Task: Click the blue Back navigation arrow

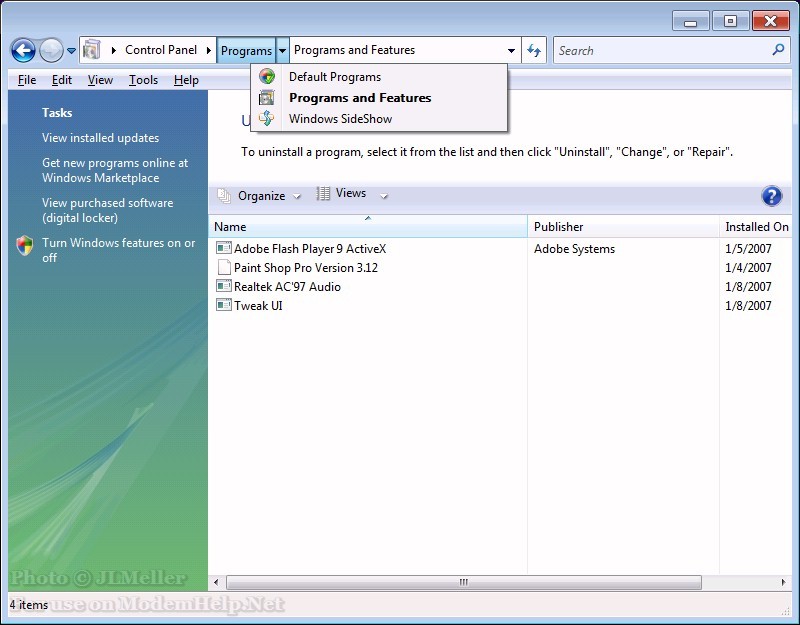Action: tap(23, 51)
